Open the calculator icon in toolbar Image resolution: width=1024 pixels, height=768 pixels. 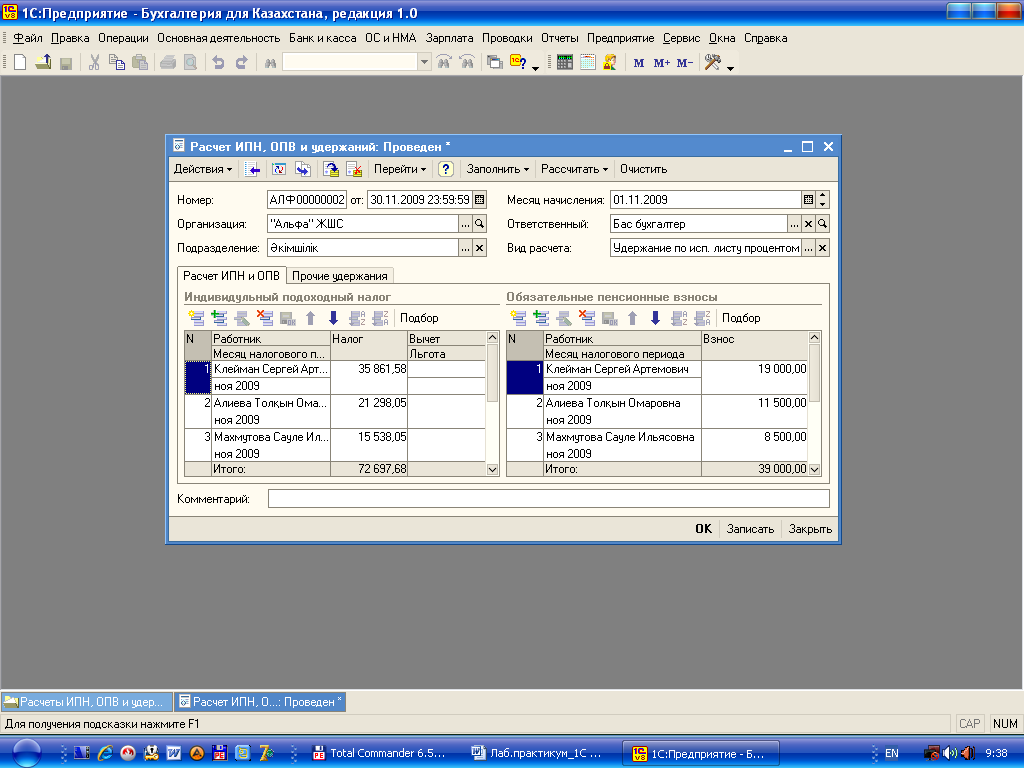click(x=565, y=63)
